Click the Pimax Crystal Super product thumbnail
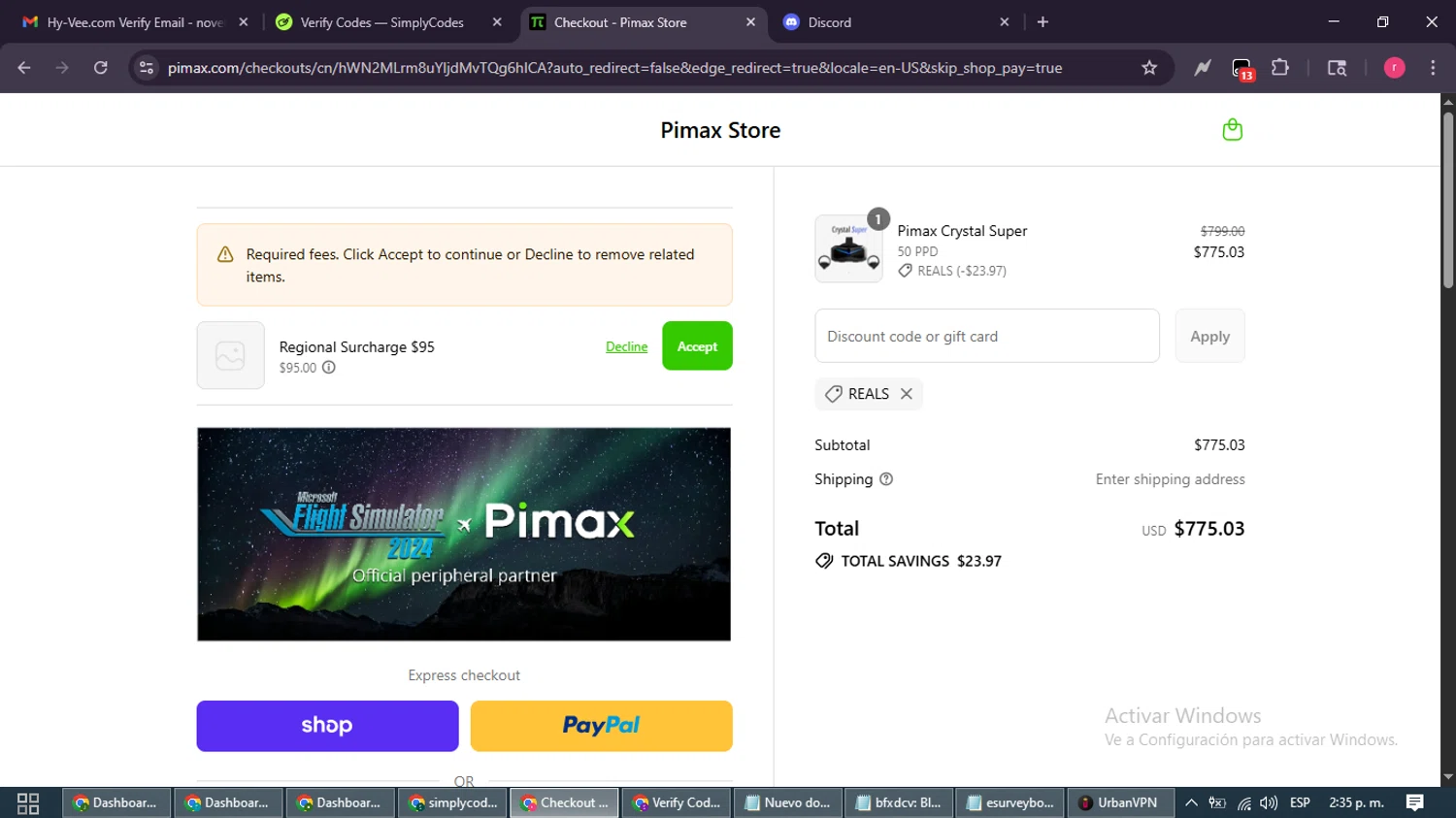 848,248
